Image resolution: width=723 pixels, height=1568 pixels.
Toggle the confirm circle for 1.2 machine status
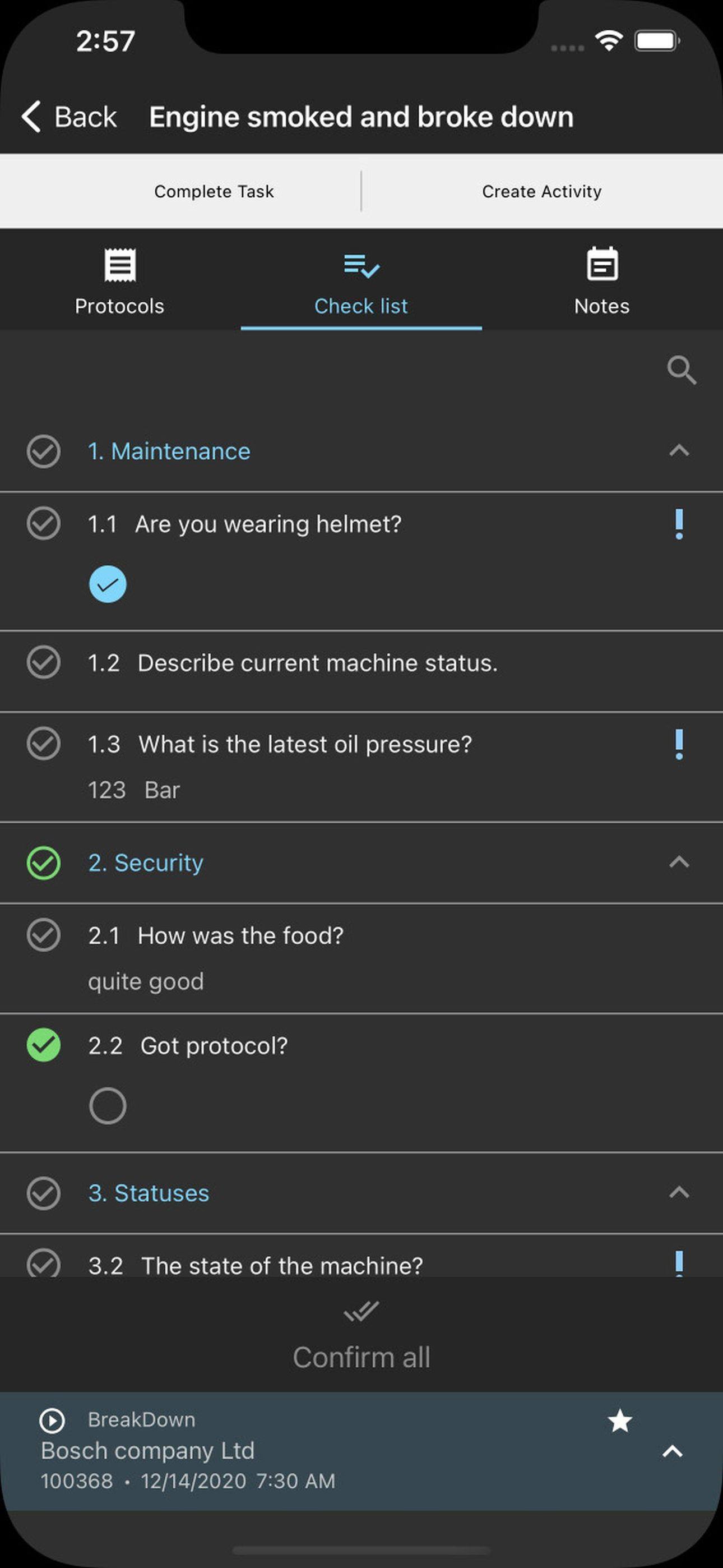[x=44, y=662]
